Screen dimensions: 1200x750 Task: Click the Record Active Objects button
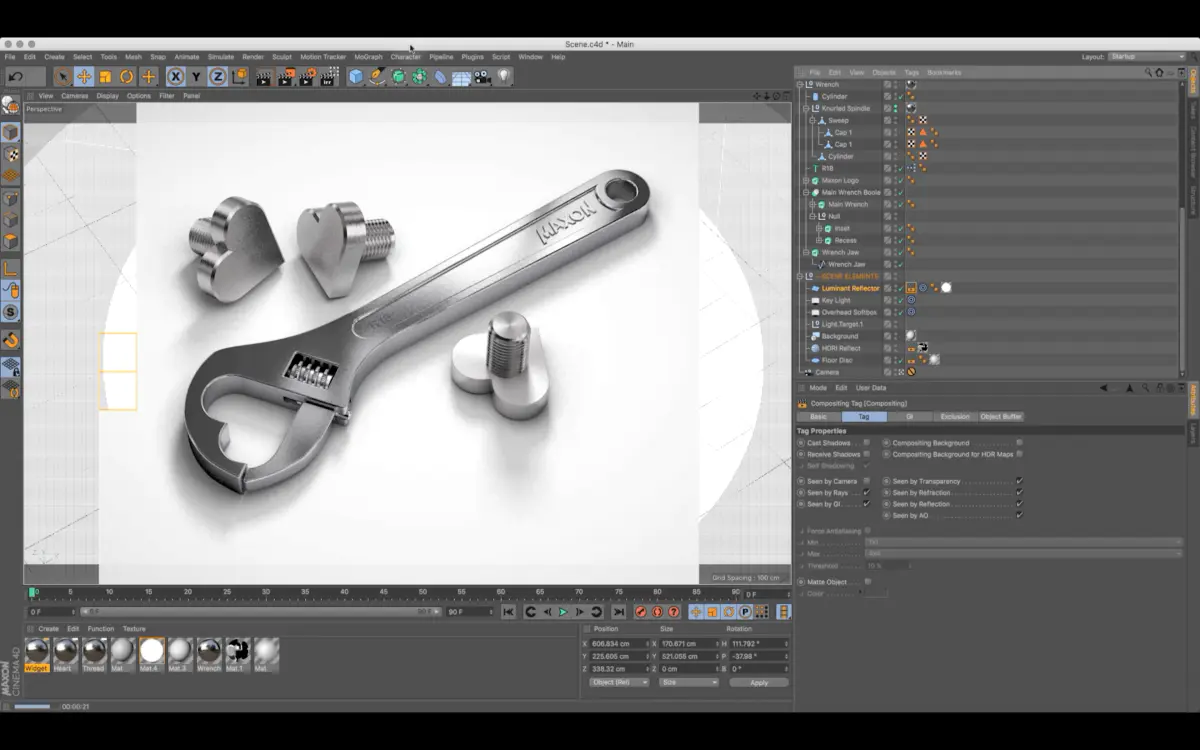[x=640, y=612]
